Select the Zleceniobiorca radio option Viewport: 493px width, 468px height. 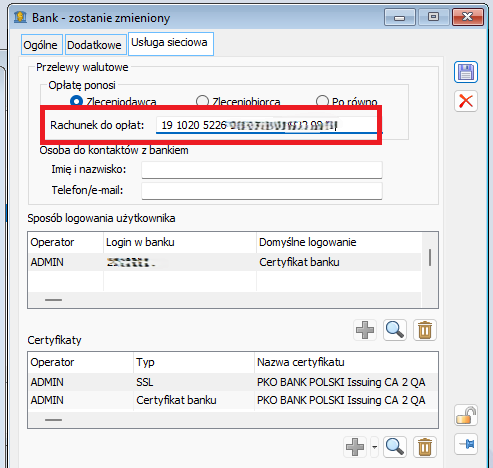[202, 101]
